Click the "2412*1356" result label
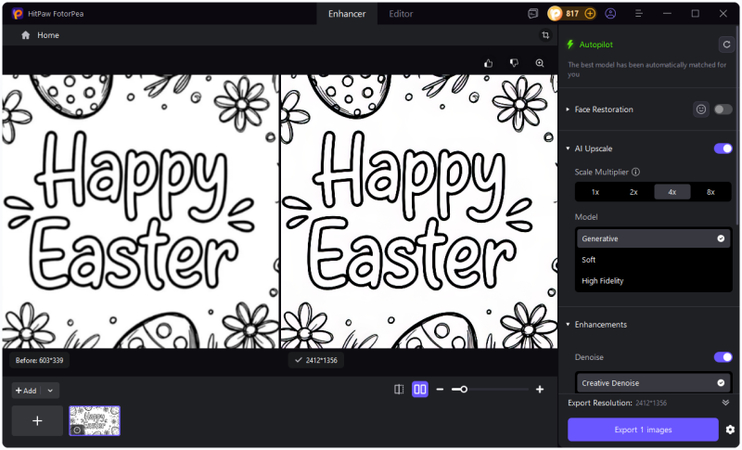 tap(316, 360)
